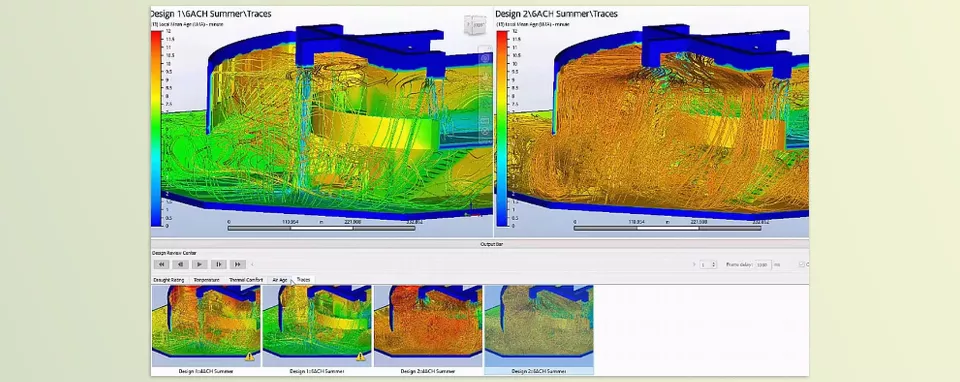Click warning icon on second Design 1 thumbnail

[361, 356]
